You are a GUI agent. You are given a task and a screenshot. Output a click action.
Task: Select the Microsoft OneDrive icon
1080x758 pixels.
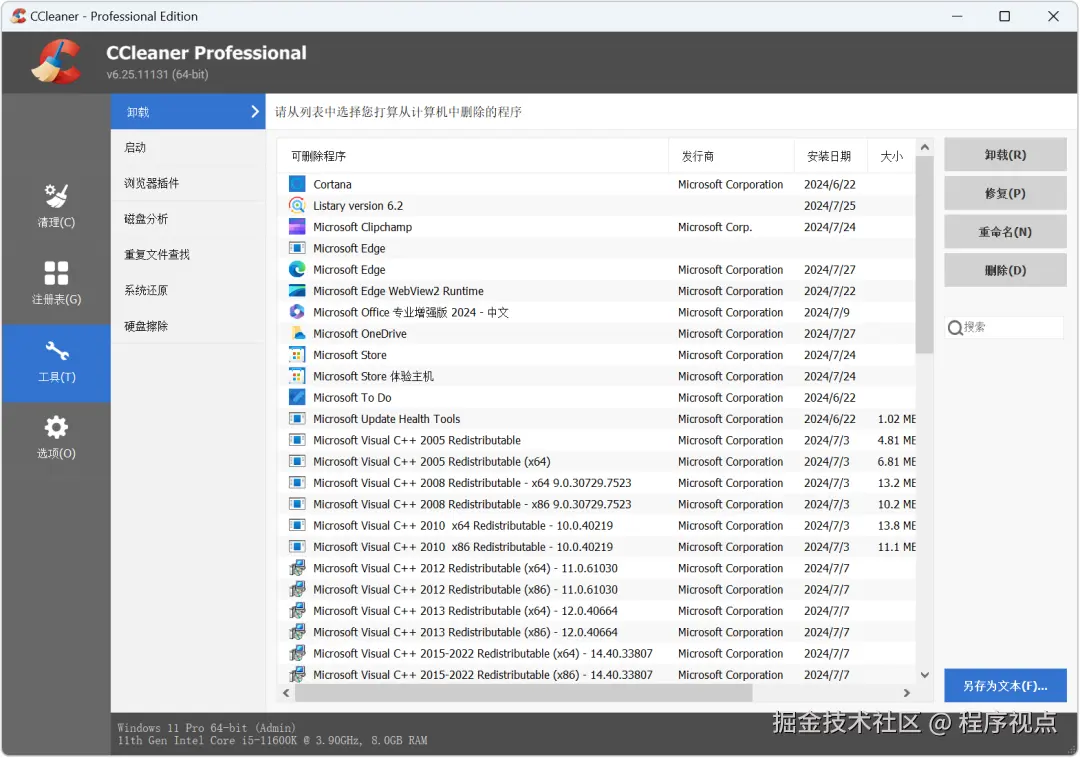coord(296,333)
